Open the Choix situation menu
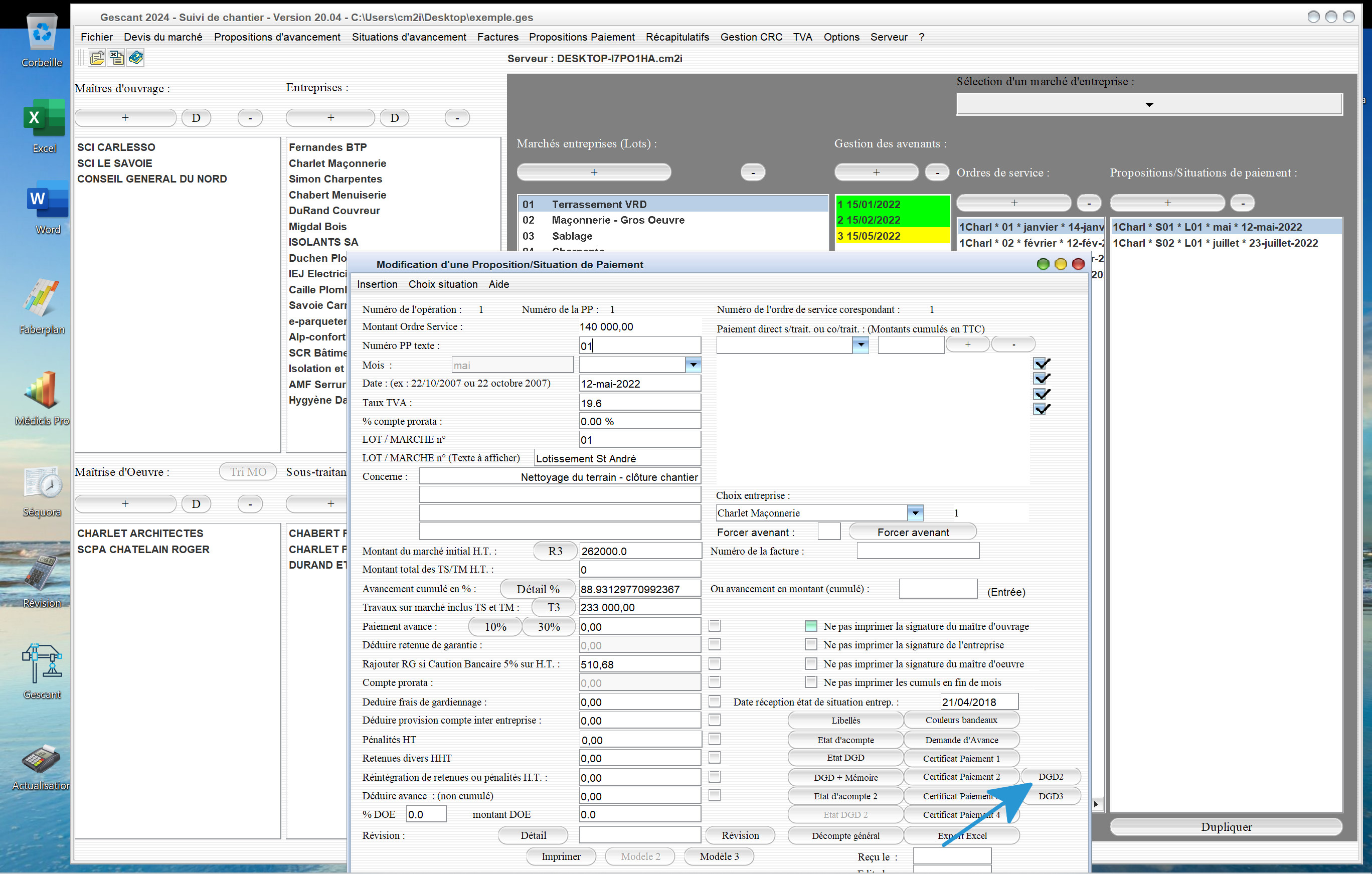This screenshot has height=874, width=1372. tap(443, 284)
